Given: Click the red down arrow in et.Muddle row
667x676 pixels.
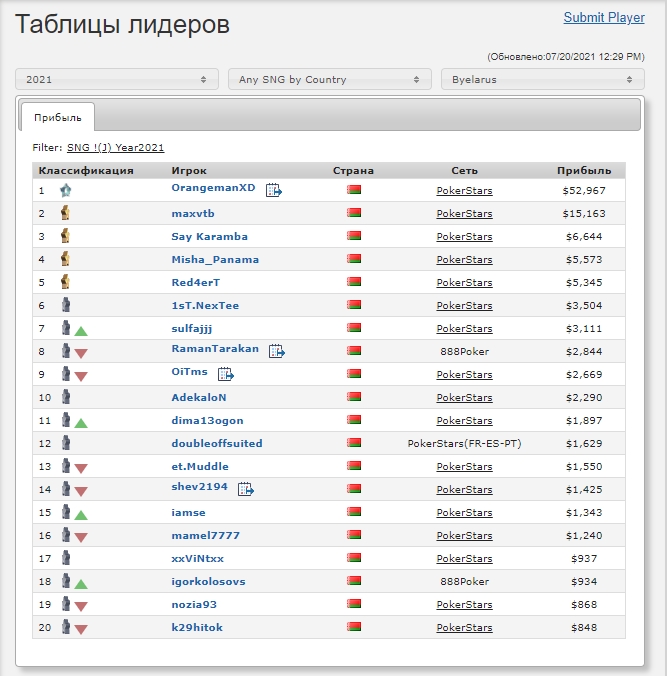Looking at the screenshot, I should (x=81, y=468).
